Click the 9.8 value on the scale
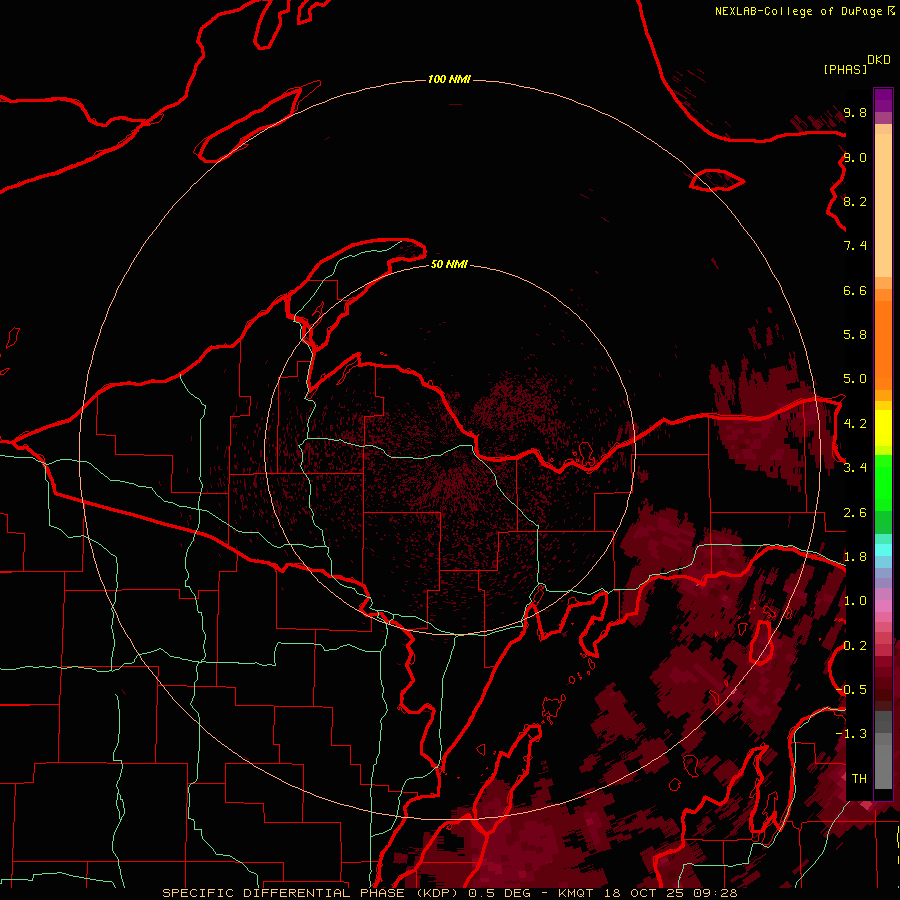This screenshot has width=900, height=900. click(855, 112)
